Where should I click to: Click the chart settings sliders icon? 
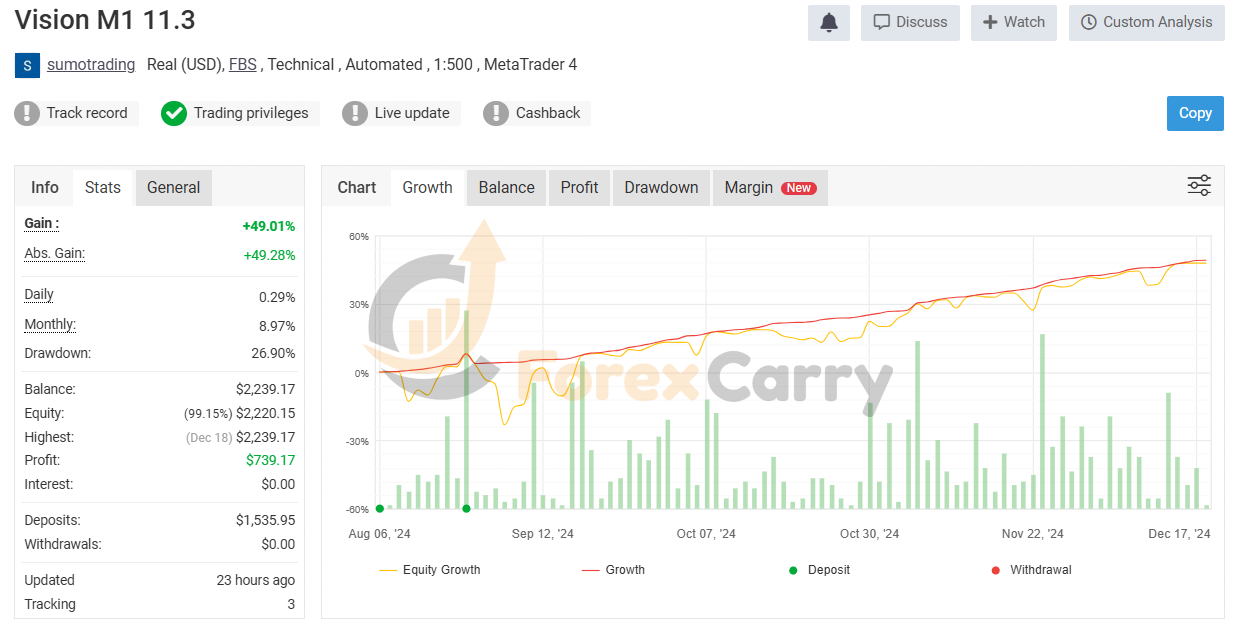point(1198,186)
